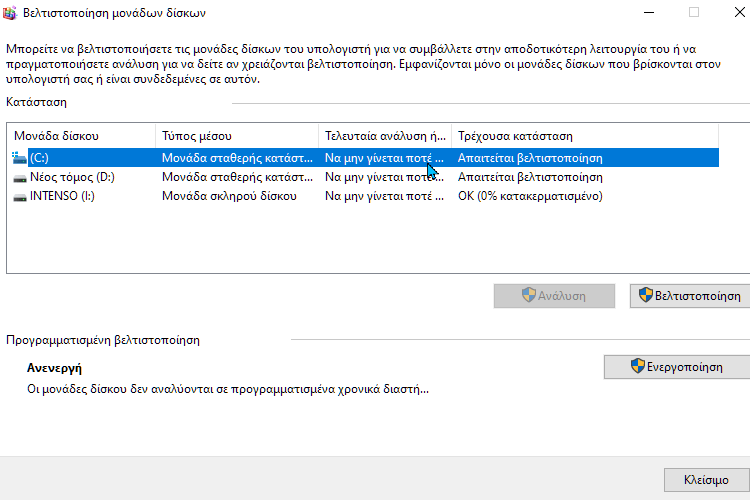Close the window with the X button
Screen dimensions: 750x500
(x=739, y=12)
